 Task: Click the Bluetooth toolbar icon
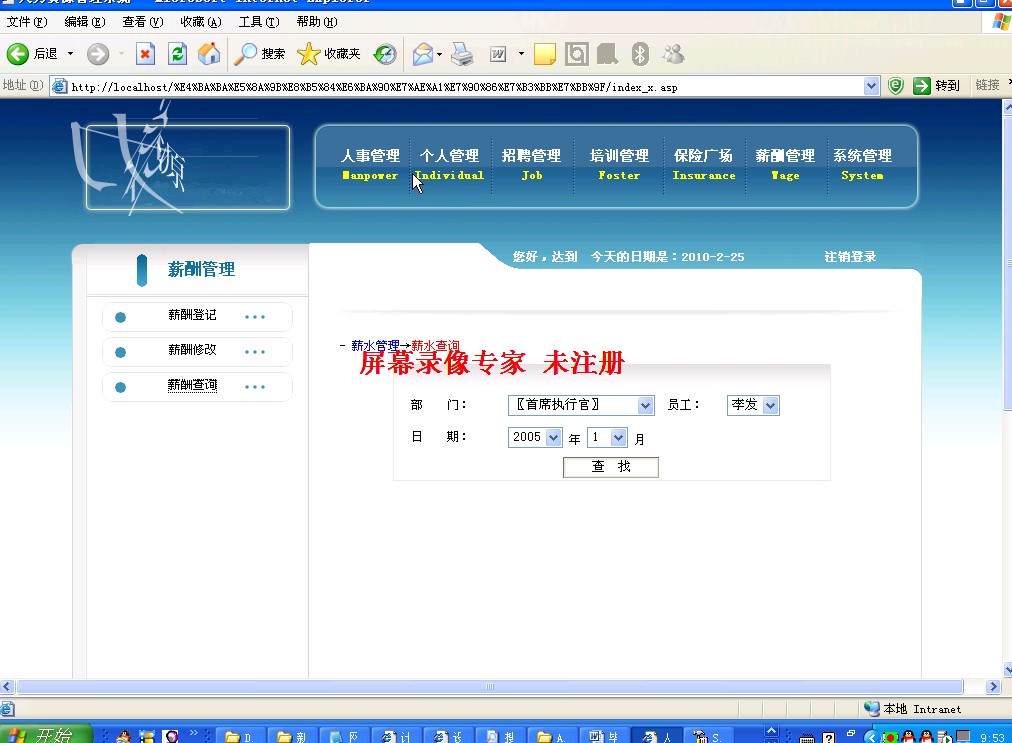click(x=640, y=54)
